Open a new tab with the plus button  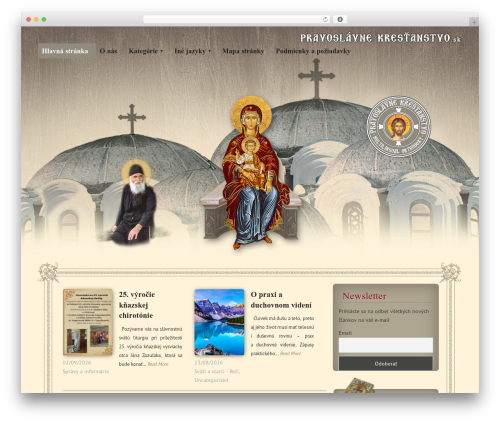coord(474,22)
